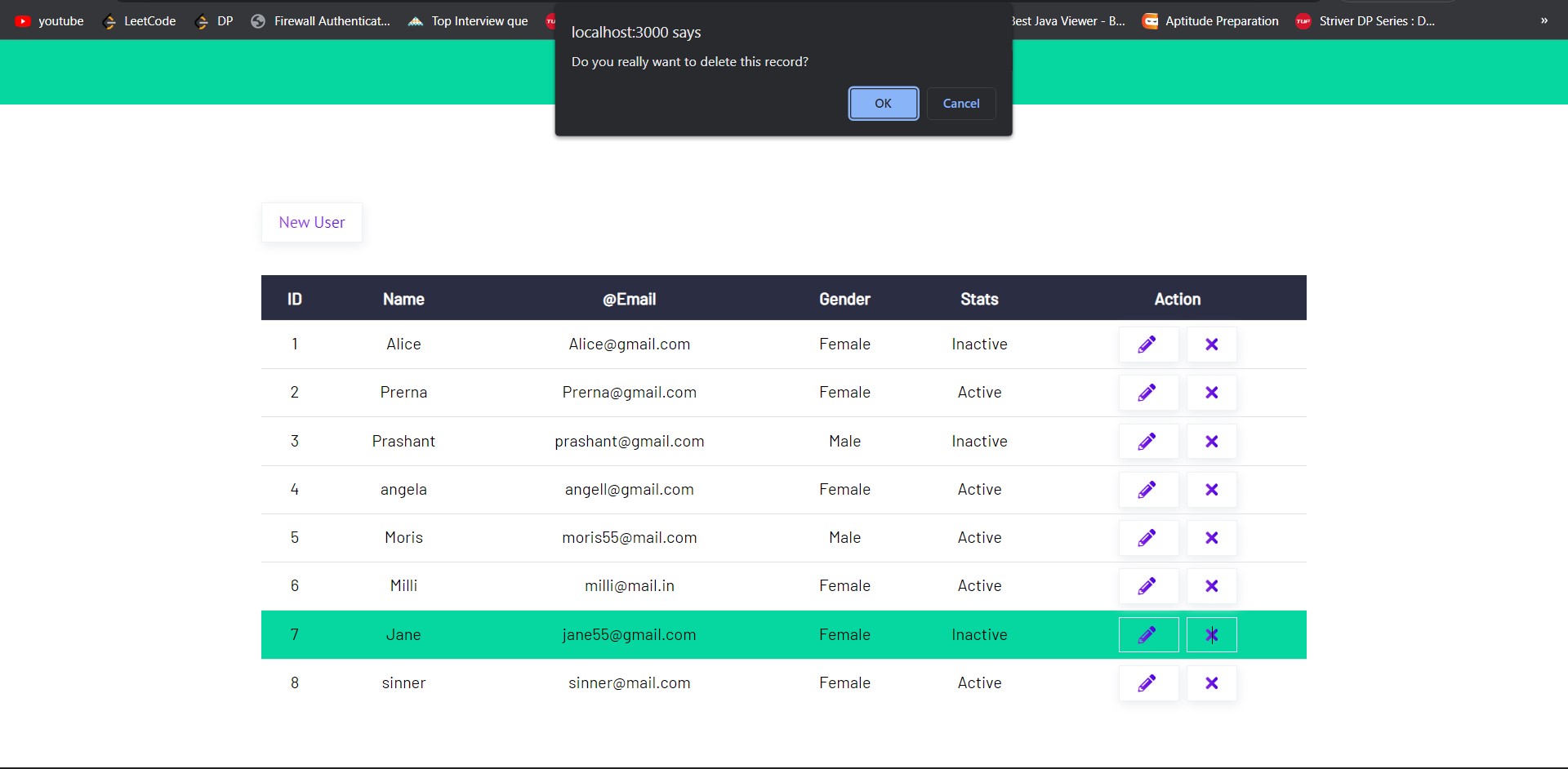1568x769 pixels.
Task: Click Alice's Inactive status cell
Action: tap(980, 344)
